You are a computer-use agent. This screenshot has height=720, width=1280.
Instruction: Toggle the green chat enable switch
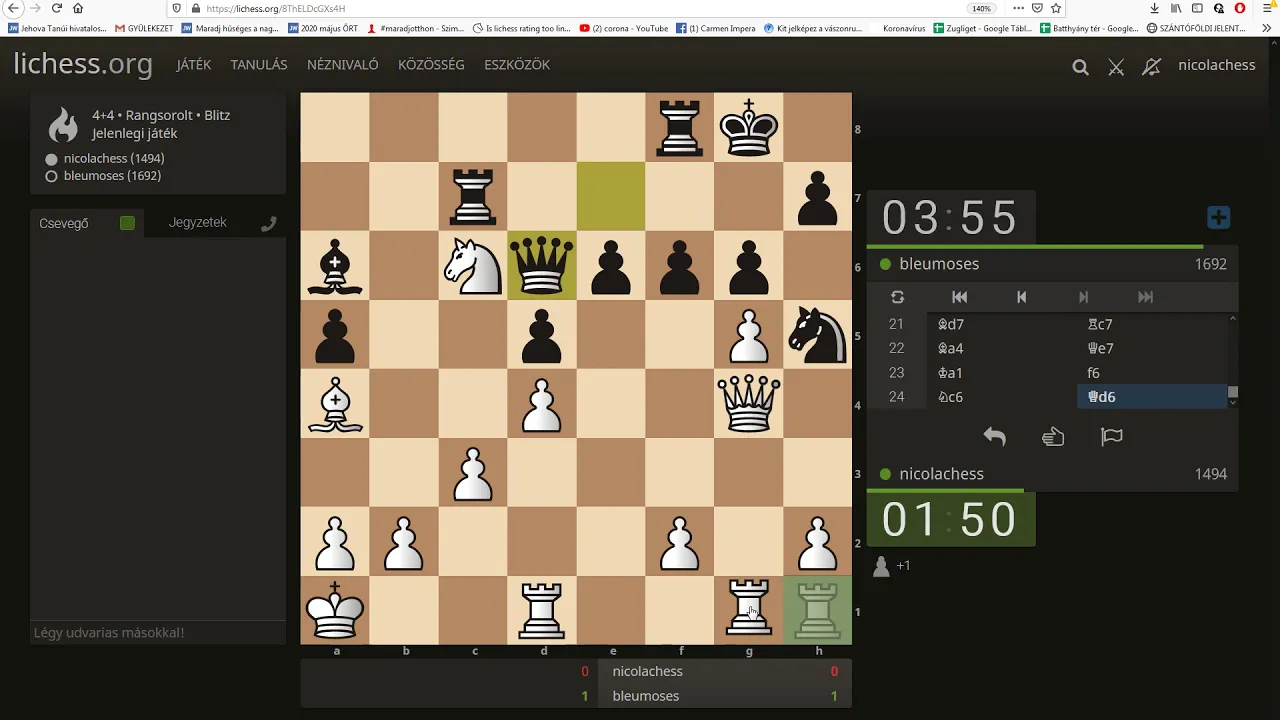[127, 223]
